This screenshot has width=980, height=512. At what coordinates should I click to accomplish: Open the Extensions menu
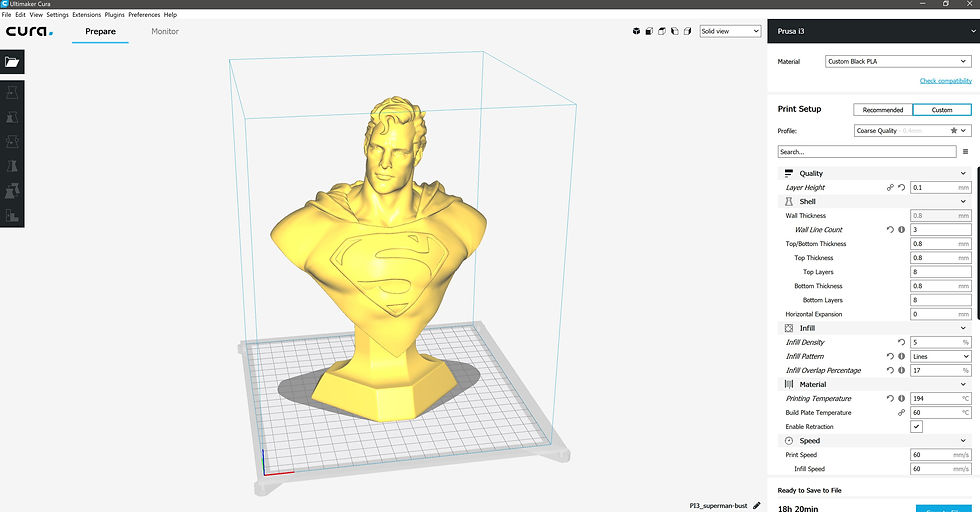(86, 14)
